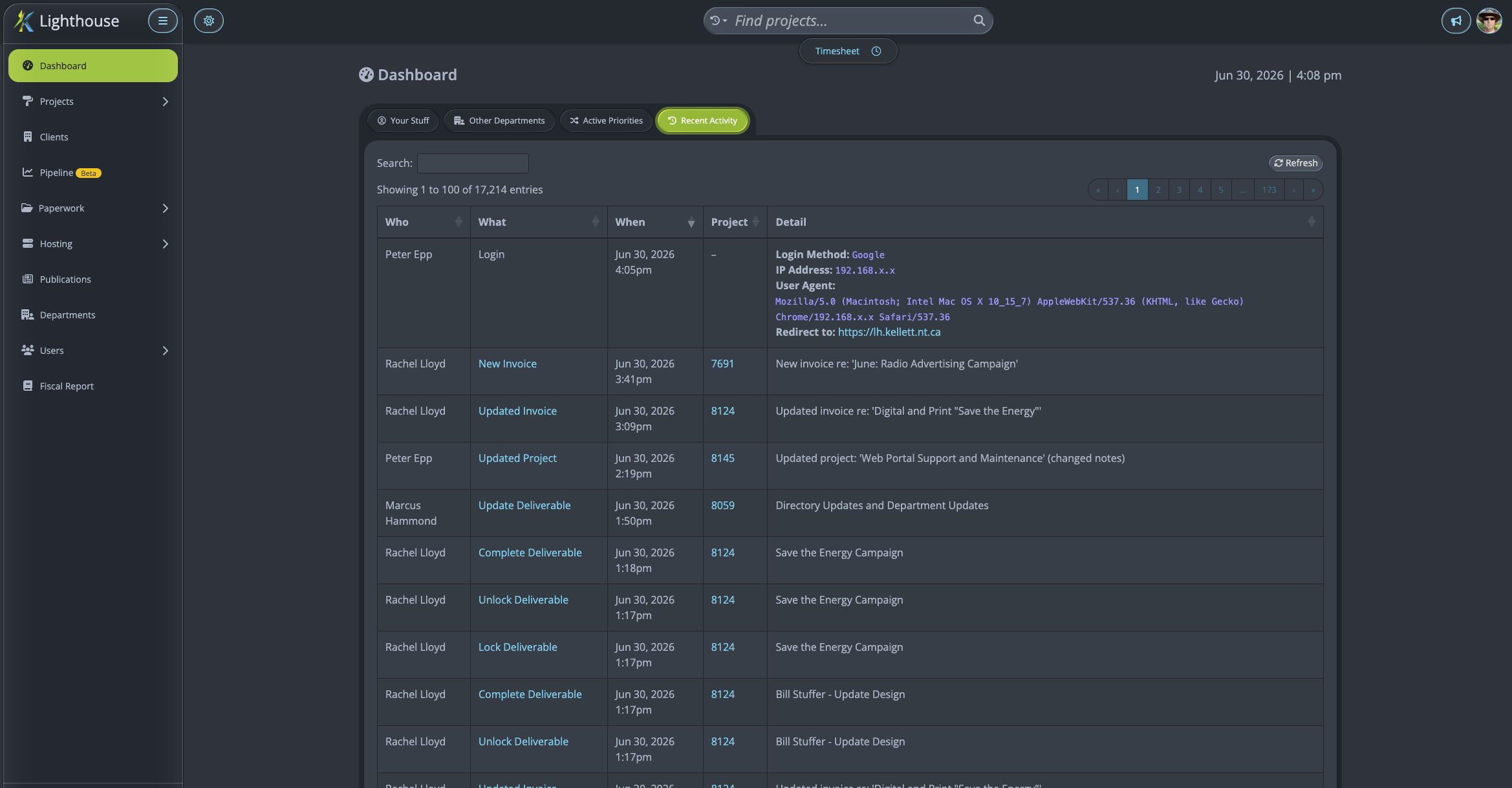Screen dimensions: 1512x788
Task: Refresh the recent activity table
Action: pos(1295,163)
